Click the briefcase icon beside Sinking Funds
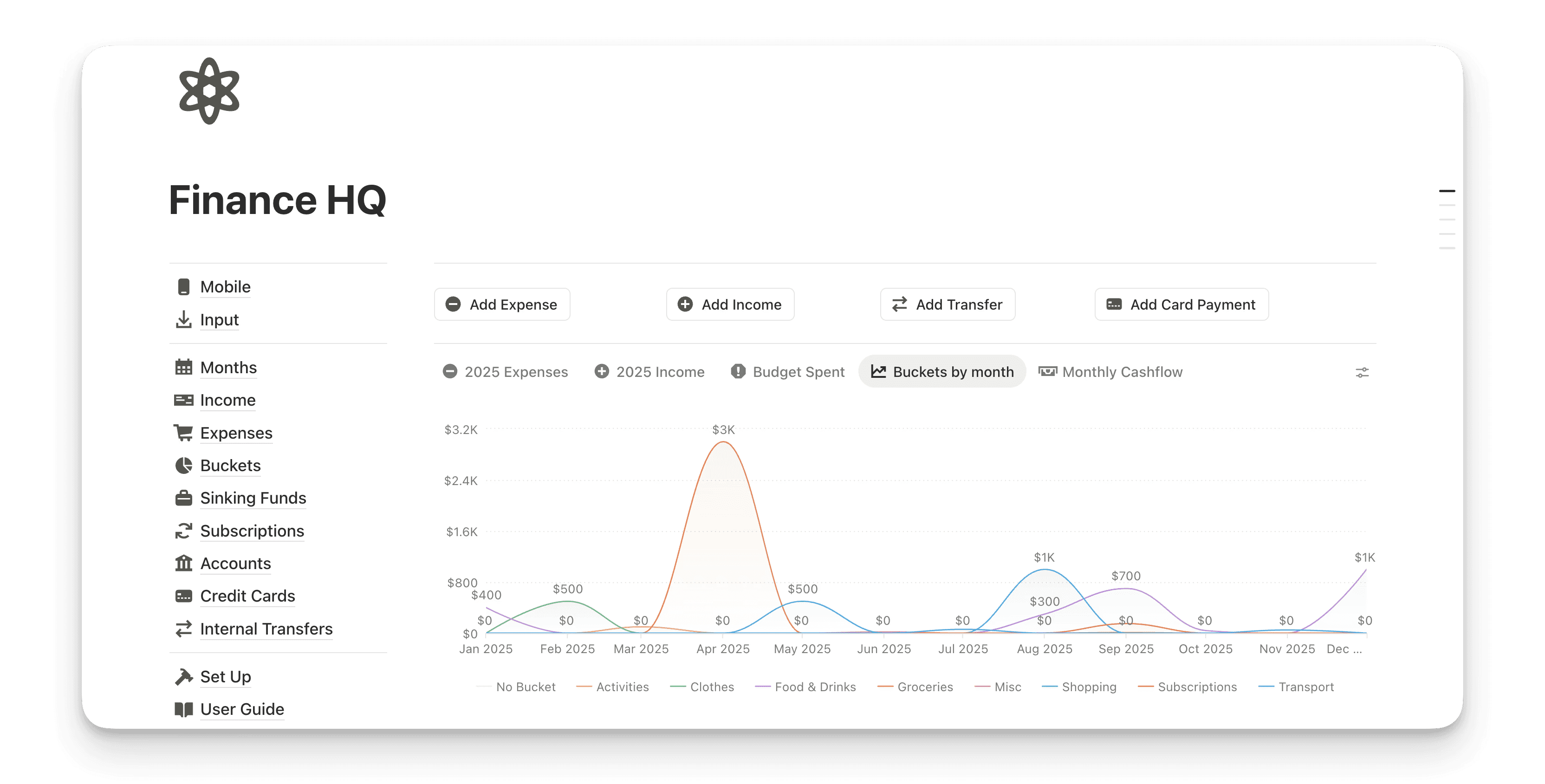 (183, 498)
